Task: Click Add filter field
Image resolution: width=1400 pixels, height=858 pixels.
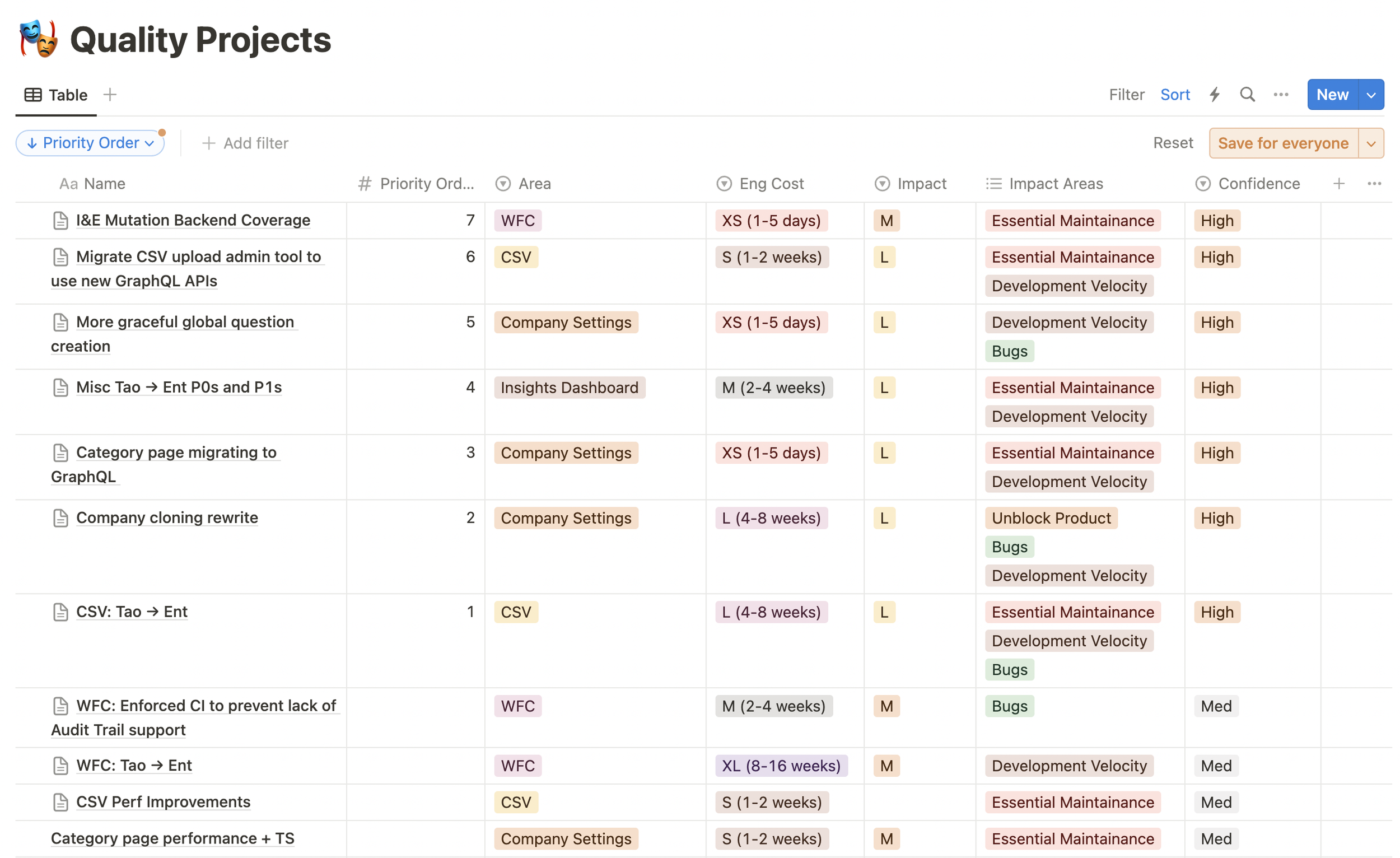Action: [x=245, y=143]
